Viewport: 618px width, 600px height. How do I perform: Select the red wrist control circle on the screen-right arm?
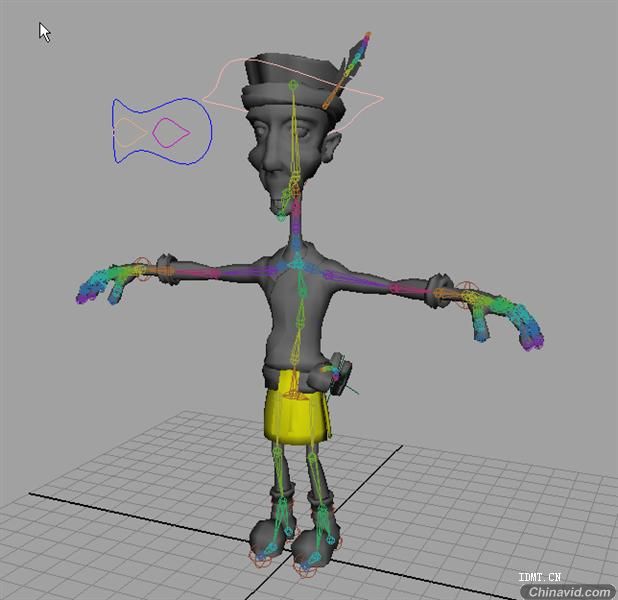click(x=466, y=295)
